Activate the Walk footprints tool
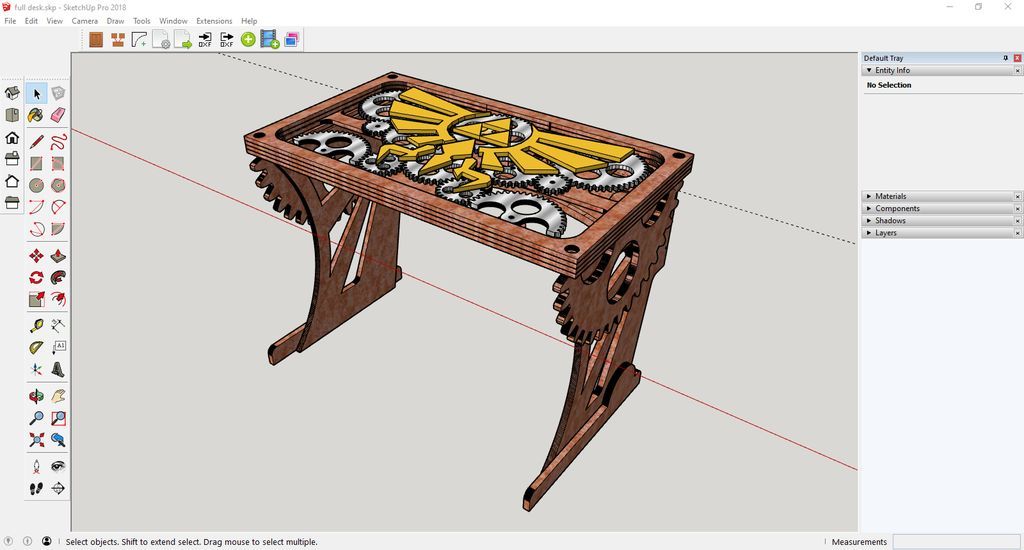 (x=37, y=488)
